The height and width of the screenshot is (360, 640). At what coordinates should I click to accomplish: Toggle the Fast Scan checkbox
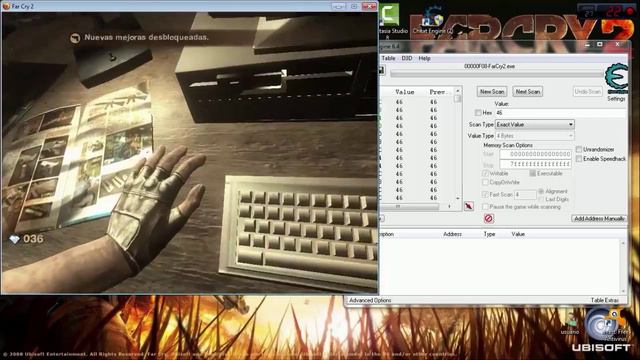pos(485,194)
